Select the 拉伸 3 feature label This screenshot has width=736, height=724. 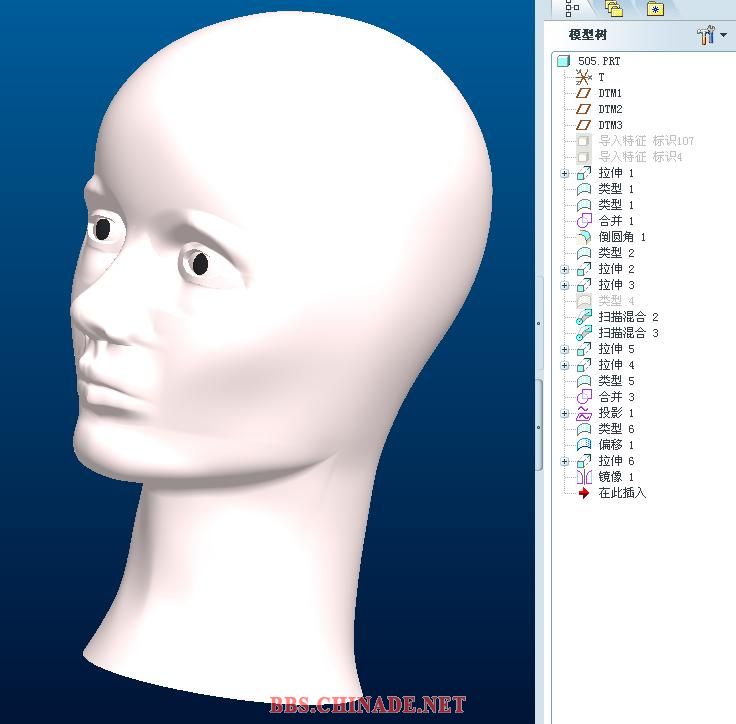coord(616,285)
